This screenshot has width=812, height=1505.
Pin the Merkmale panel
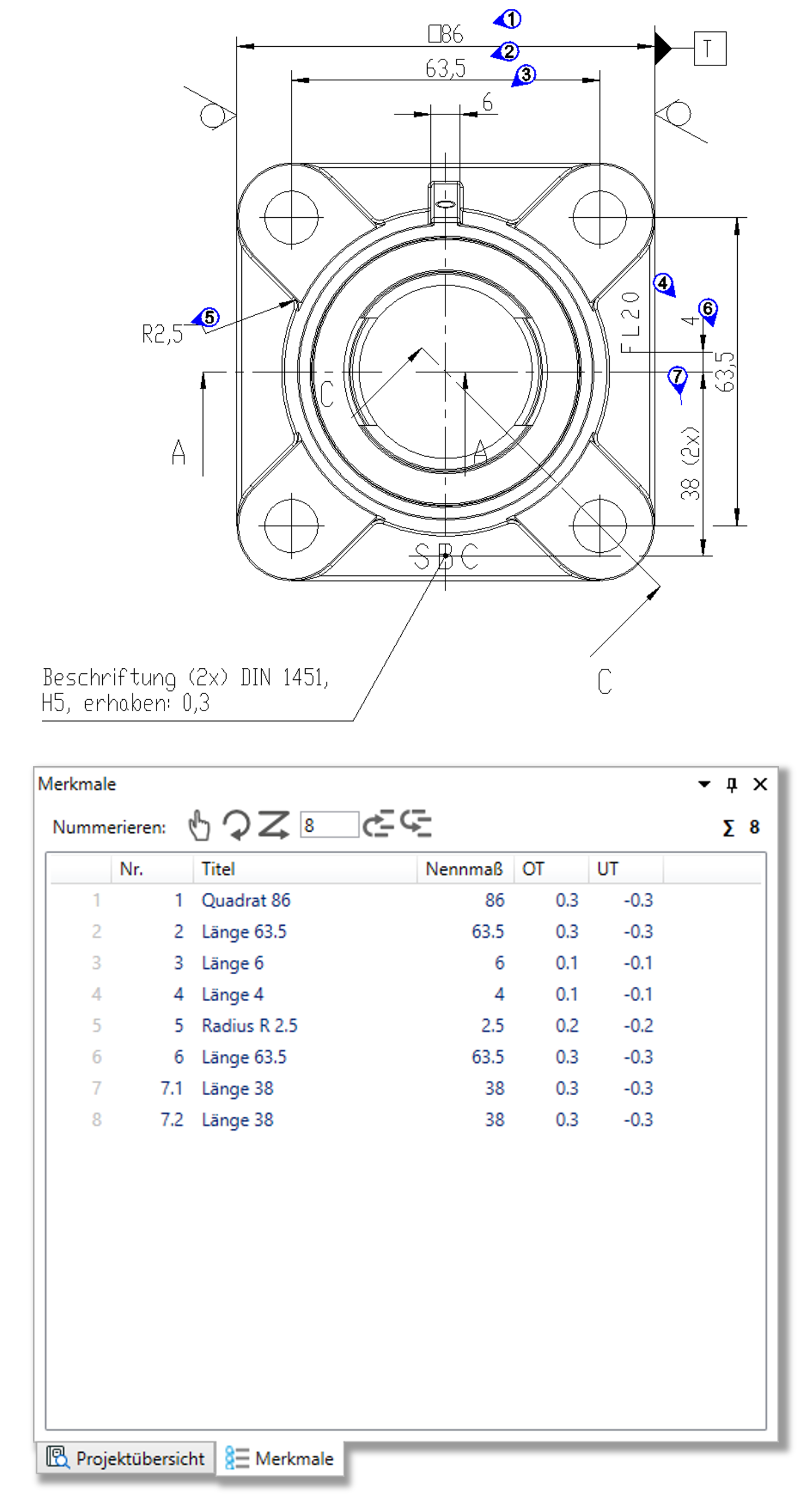(x=731, y=784)
